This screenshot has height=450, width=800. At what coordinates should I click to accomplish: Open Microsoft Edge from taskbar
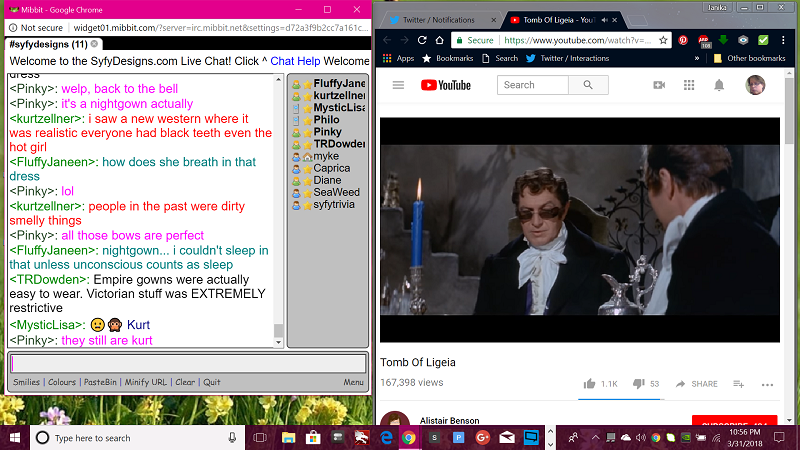(386, 438)
